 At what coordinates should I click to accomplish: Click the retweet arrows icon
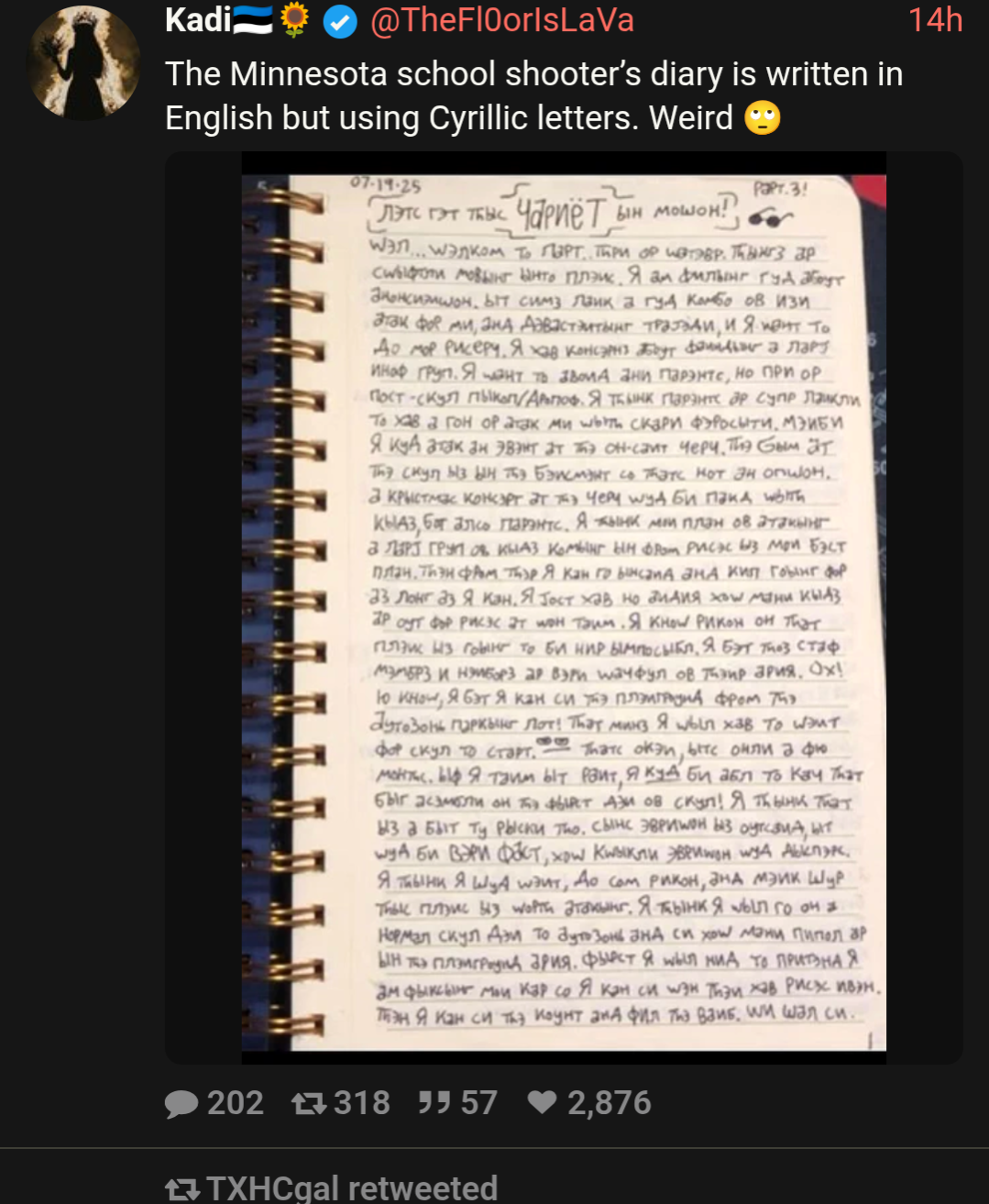tap(308, 1103)
